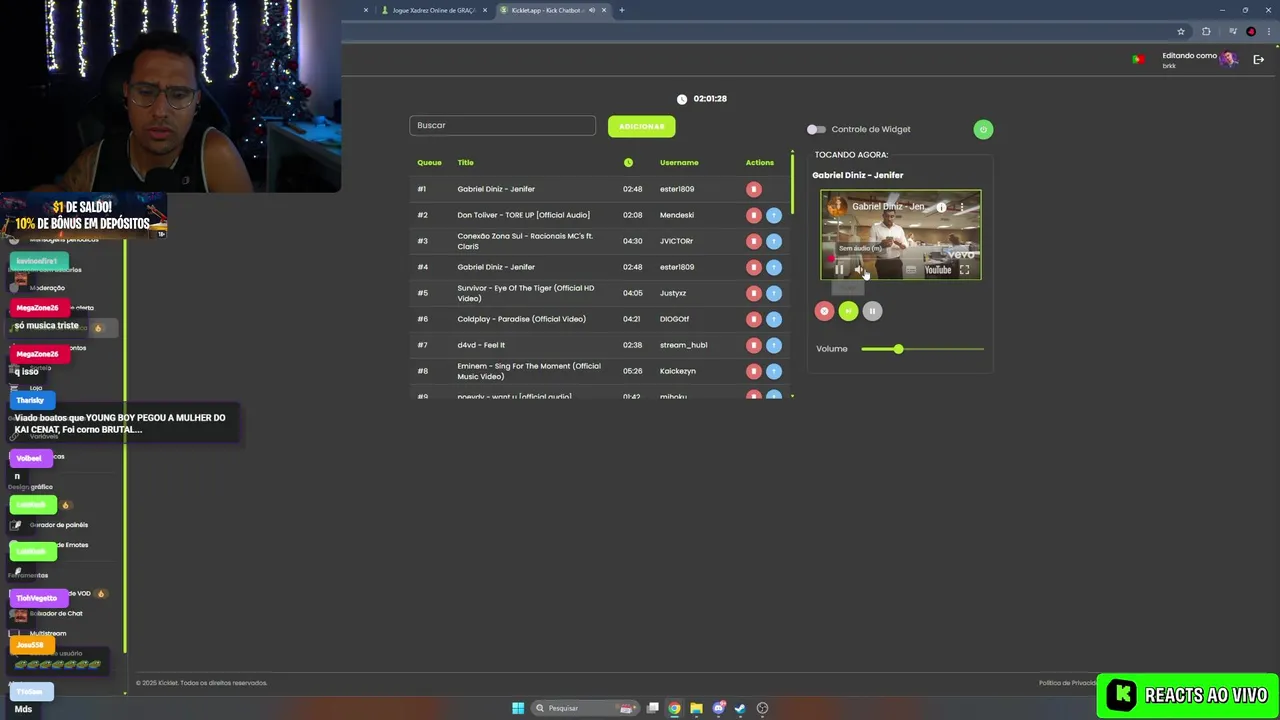The height and width of the screenshot is (720, 1280).
Task: Move d4vd - Feel It up
Action: pyautogui.click(x=774, y=345)
